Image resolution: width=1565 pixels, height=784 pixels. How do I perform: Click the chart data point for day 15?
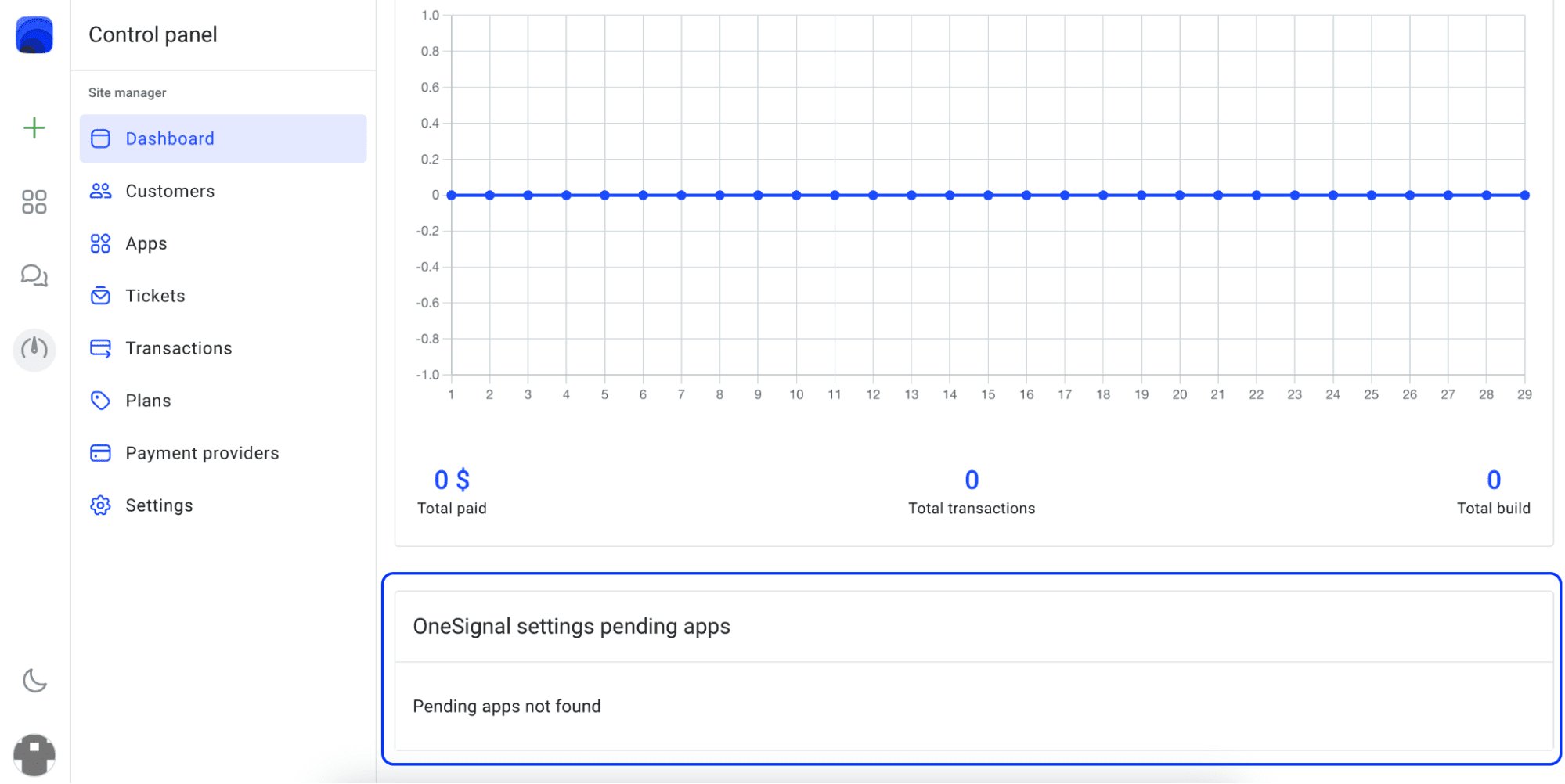[x=988, y=196]
